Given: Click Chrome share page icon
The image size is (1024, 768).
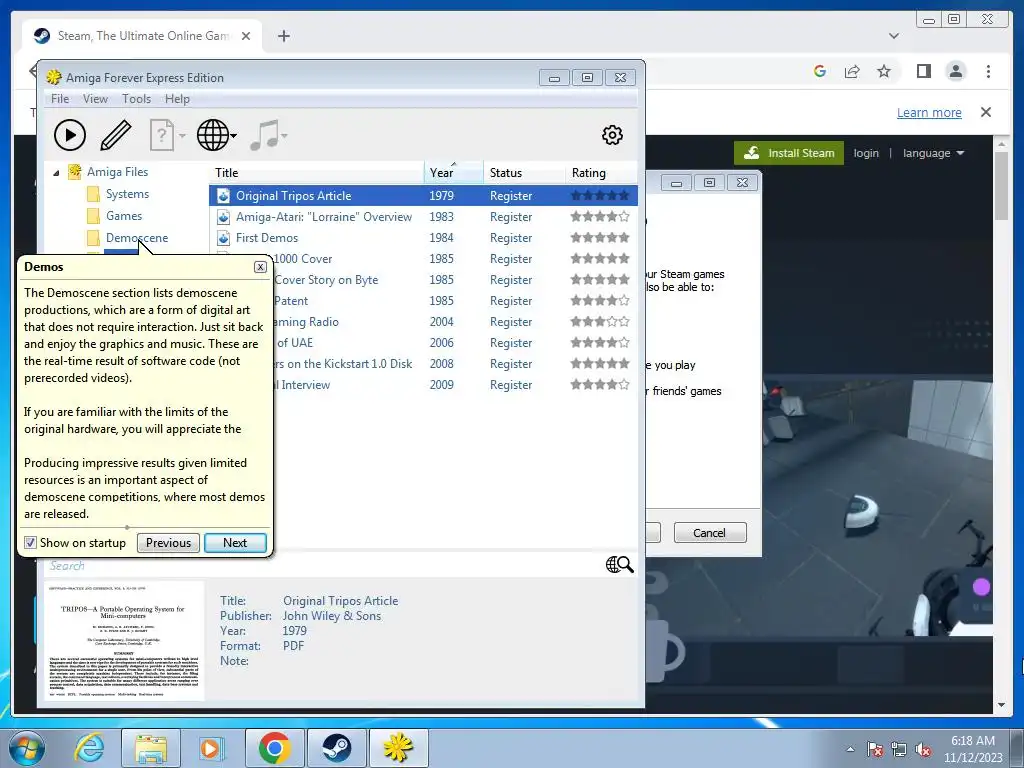Looking at the screenshot, I should click(852, 71).
